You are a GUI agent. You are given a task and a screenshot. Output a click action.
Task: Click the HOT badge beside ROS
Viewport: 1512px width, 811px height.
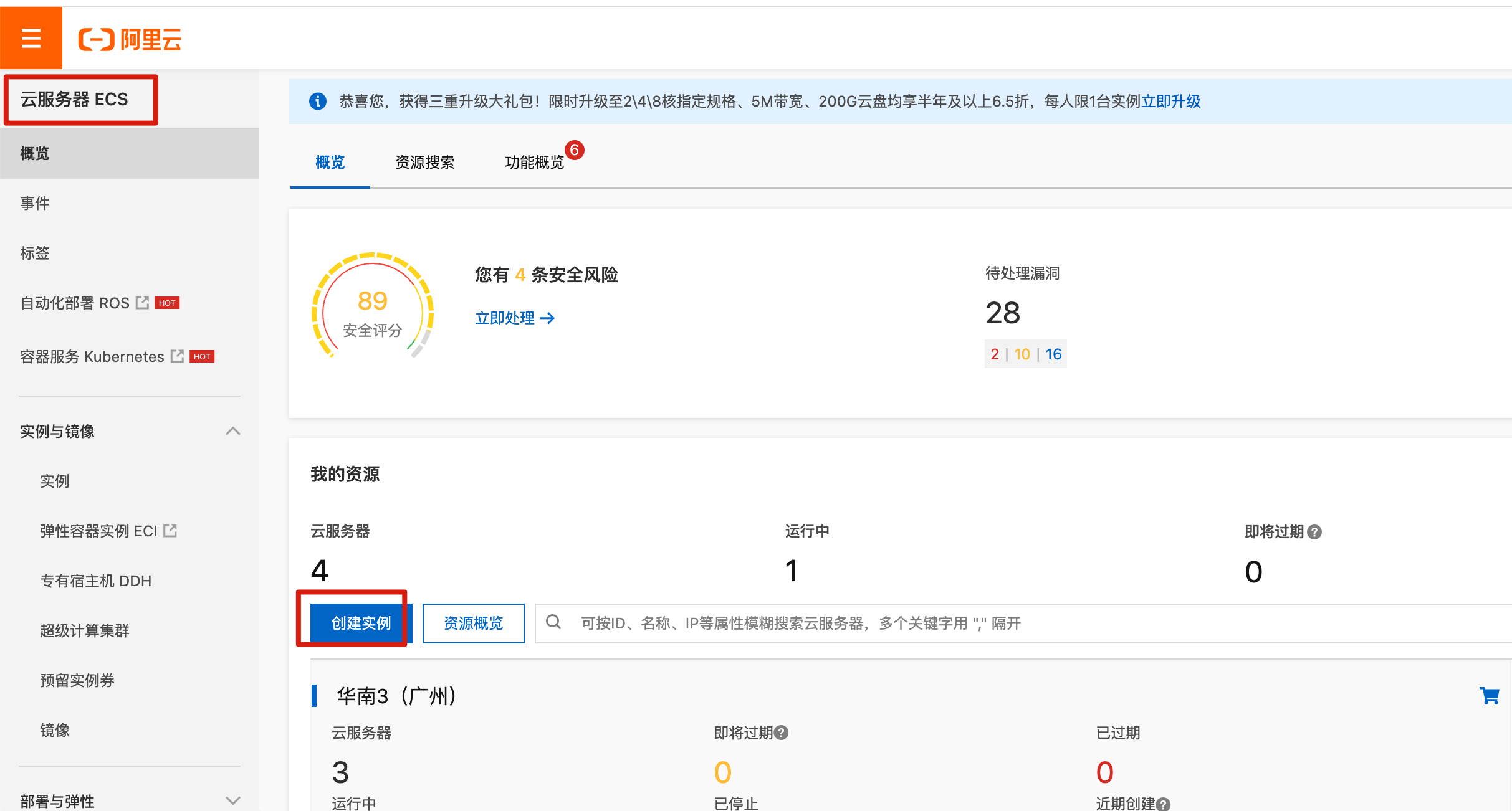tap(167, 303)
